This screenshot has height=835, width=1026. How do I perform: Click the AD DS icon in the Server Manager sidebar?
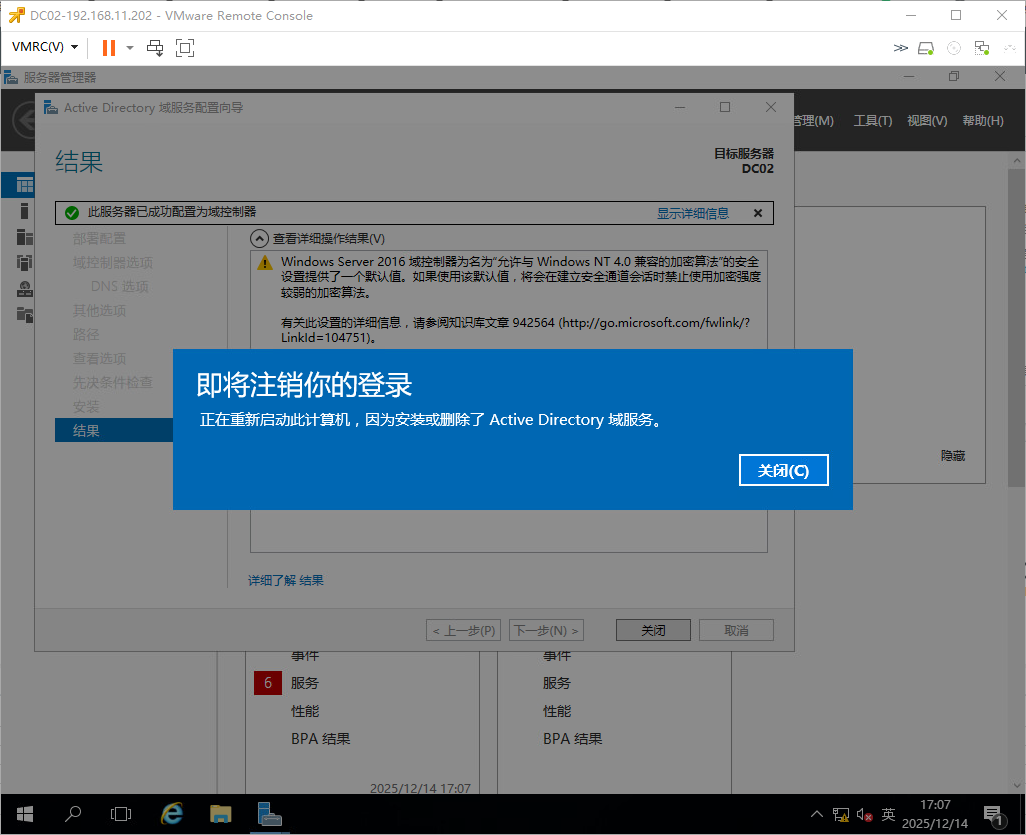[24, 262]
